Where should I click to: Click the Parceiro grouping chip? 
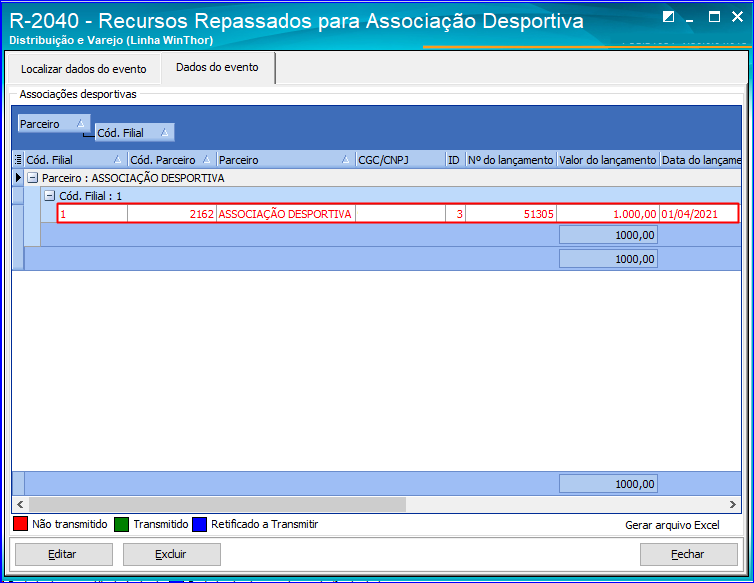[53, 124]
